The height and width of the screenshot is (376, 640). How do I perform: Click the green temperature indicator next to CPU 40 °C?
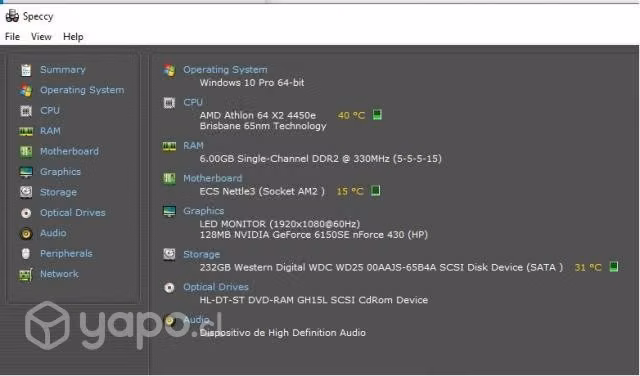coord(377,115)
